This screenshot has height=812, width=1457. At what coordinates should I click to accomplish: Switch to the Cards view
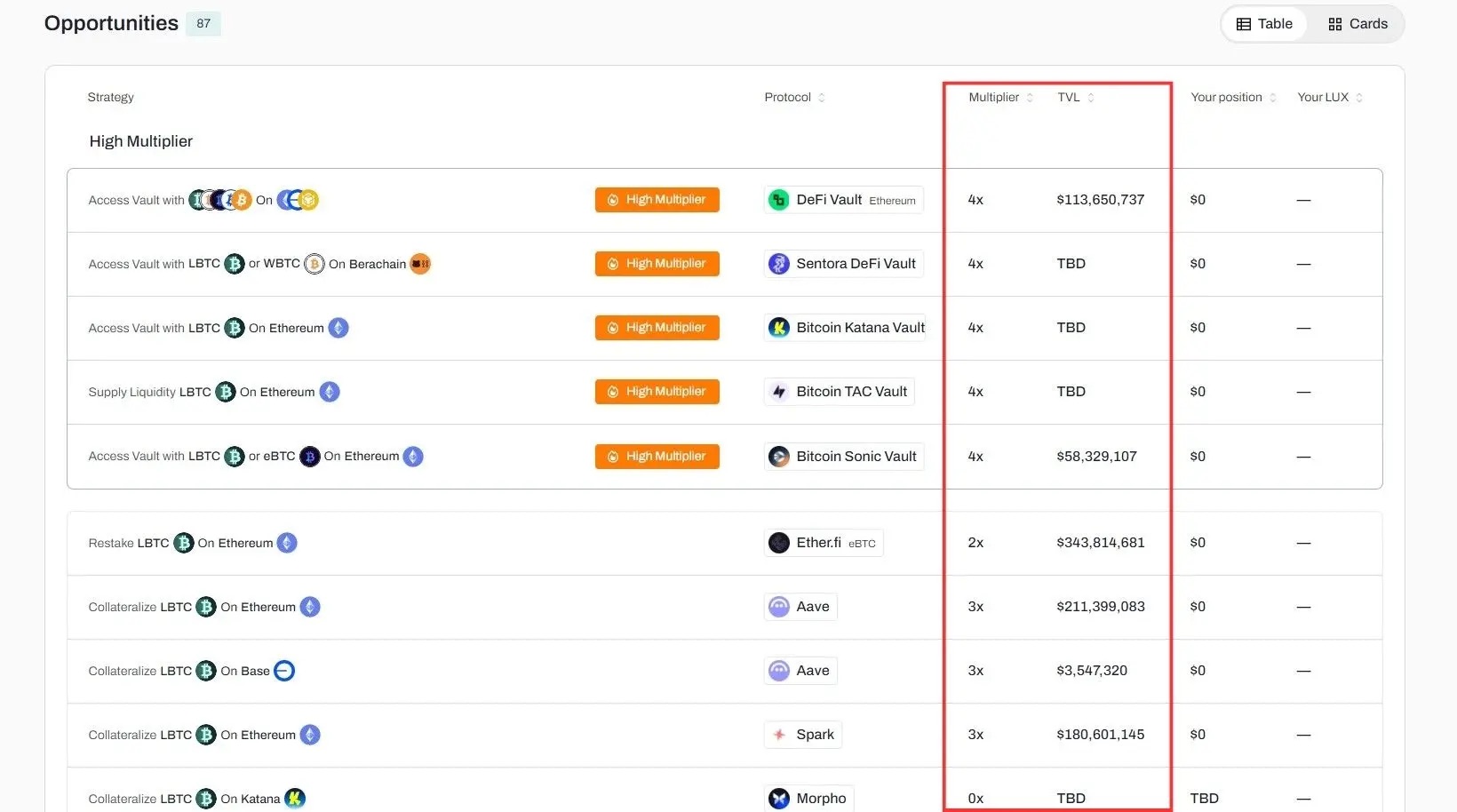coord(1357,24)
